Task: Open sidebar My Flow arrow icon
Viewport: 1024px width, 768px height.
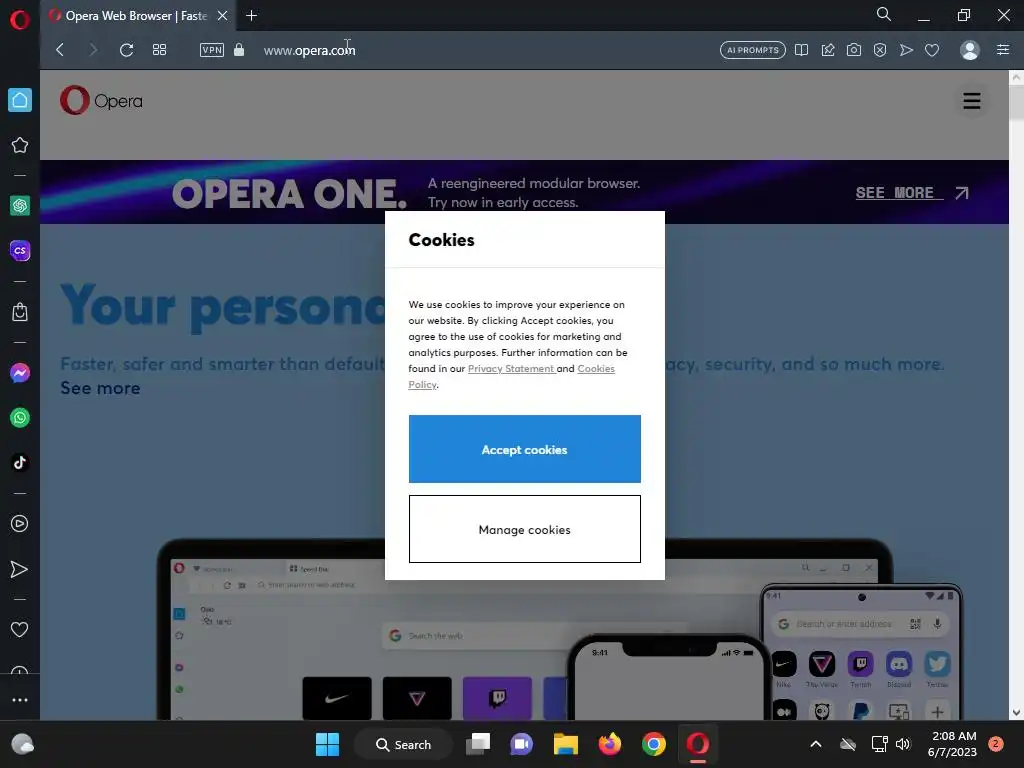Action: [20, 569]
